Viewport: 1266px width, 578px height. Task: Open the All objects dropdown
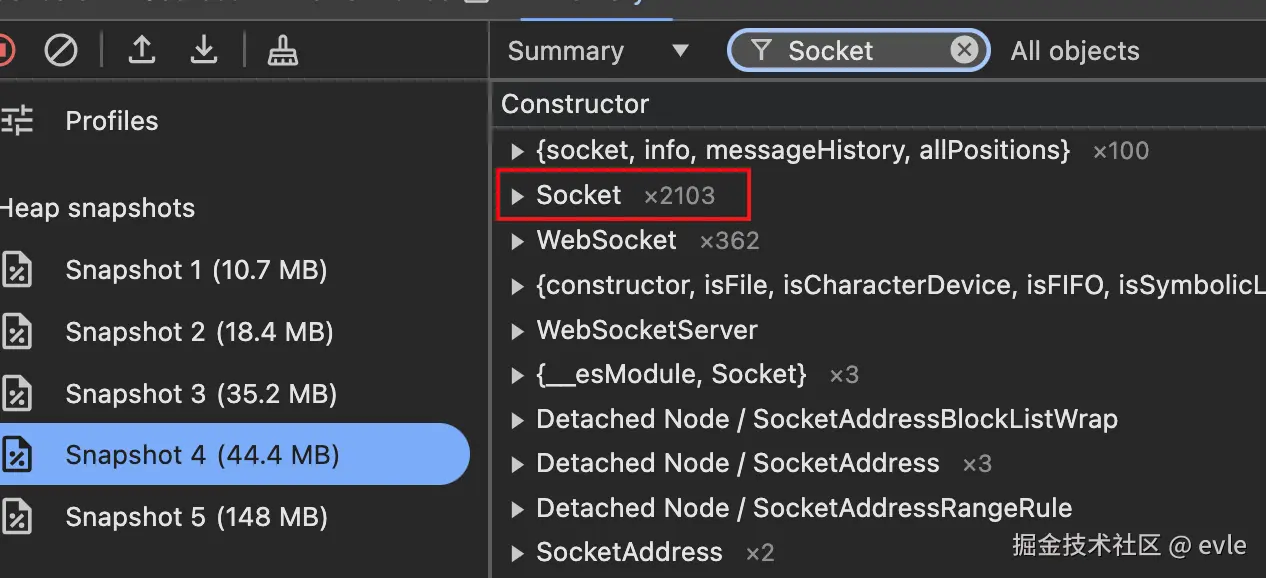(x=1075, y=51)
